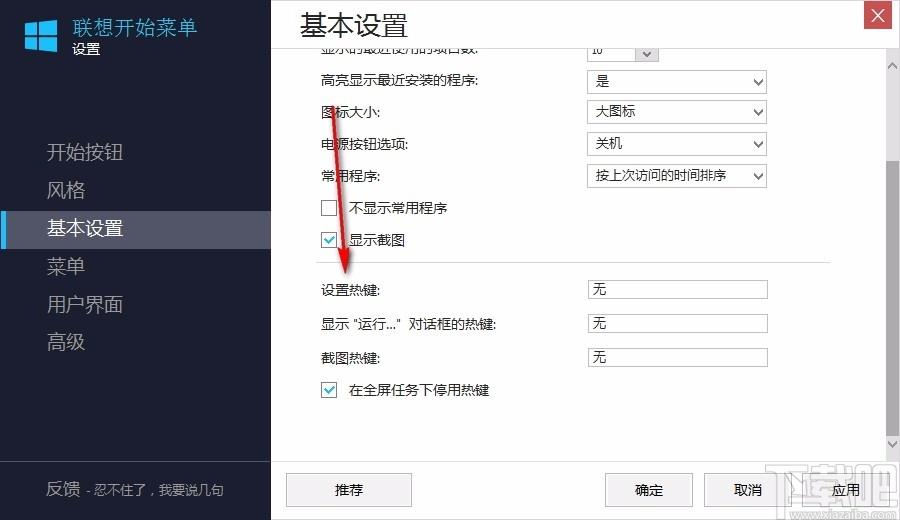Click the 基本设置 page heading
Screen dimensions: 900x520
pos(354,26)
